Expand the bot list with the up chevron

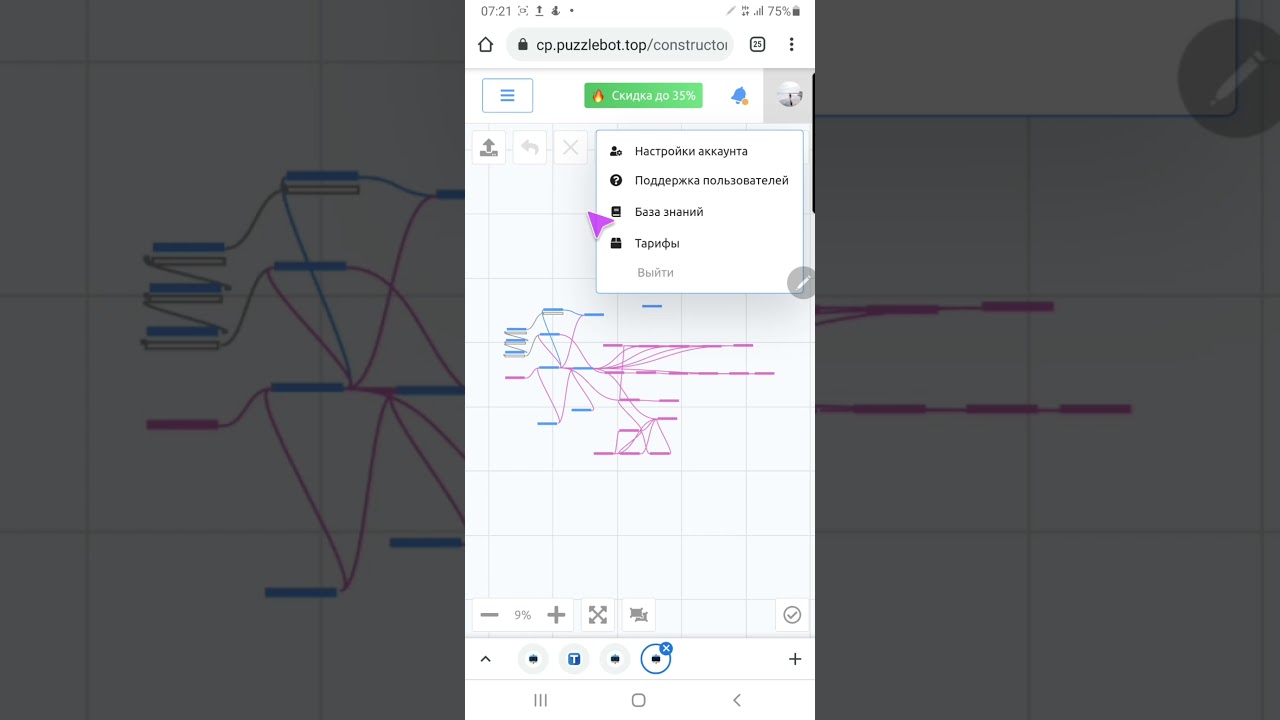485,659
